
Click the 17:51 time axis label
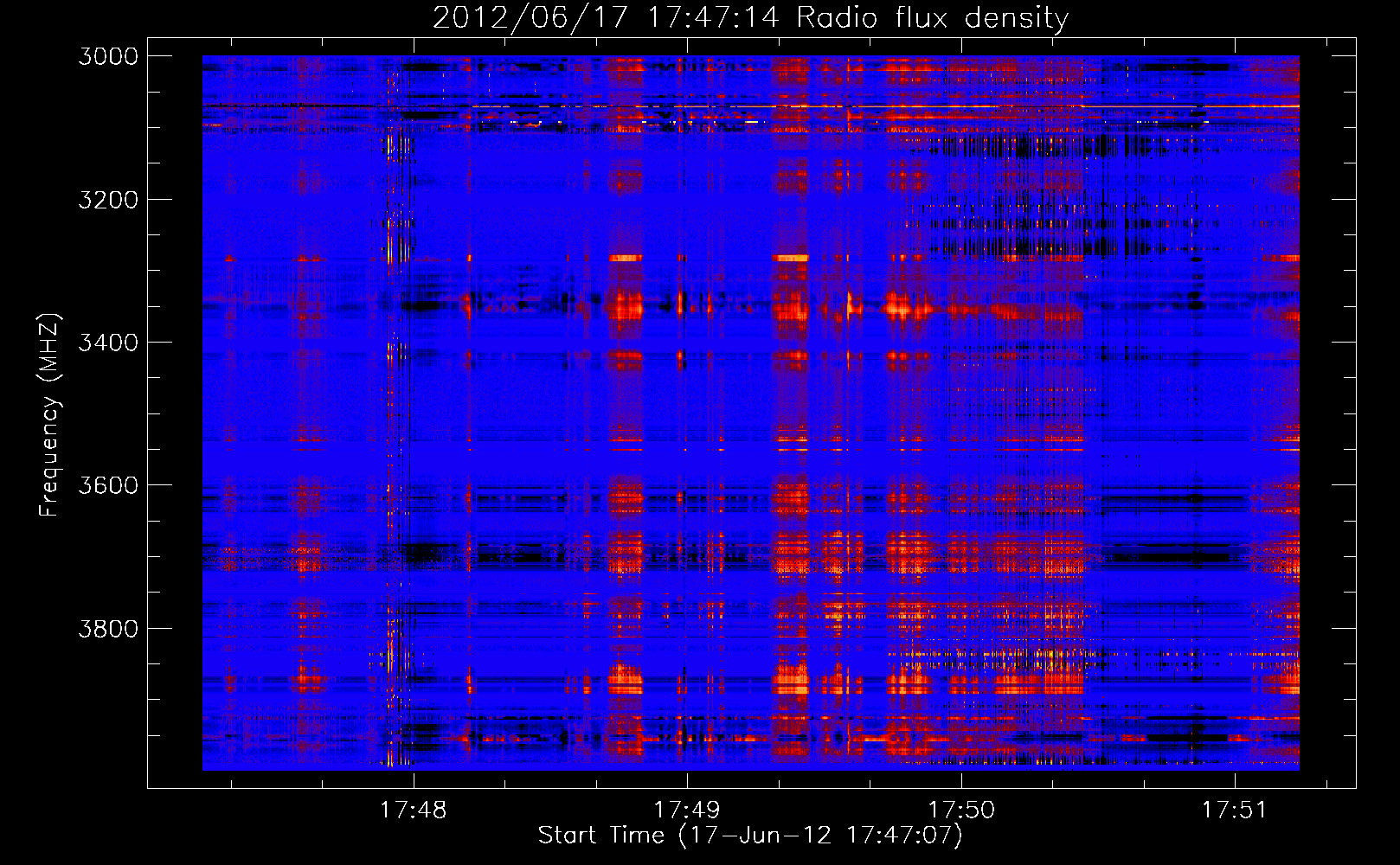coord(1234,810)
